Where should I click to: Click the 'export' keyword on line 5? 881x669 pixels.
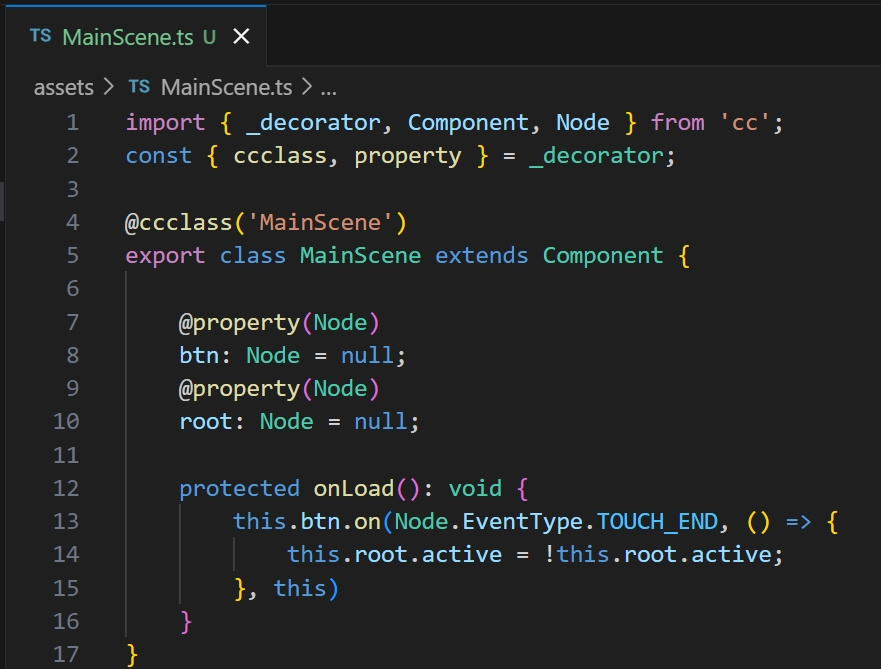165,256
